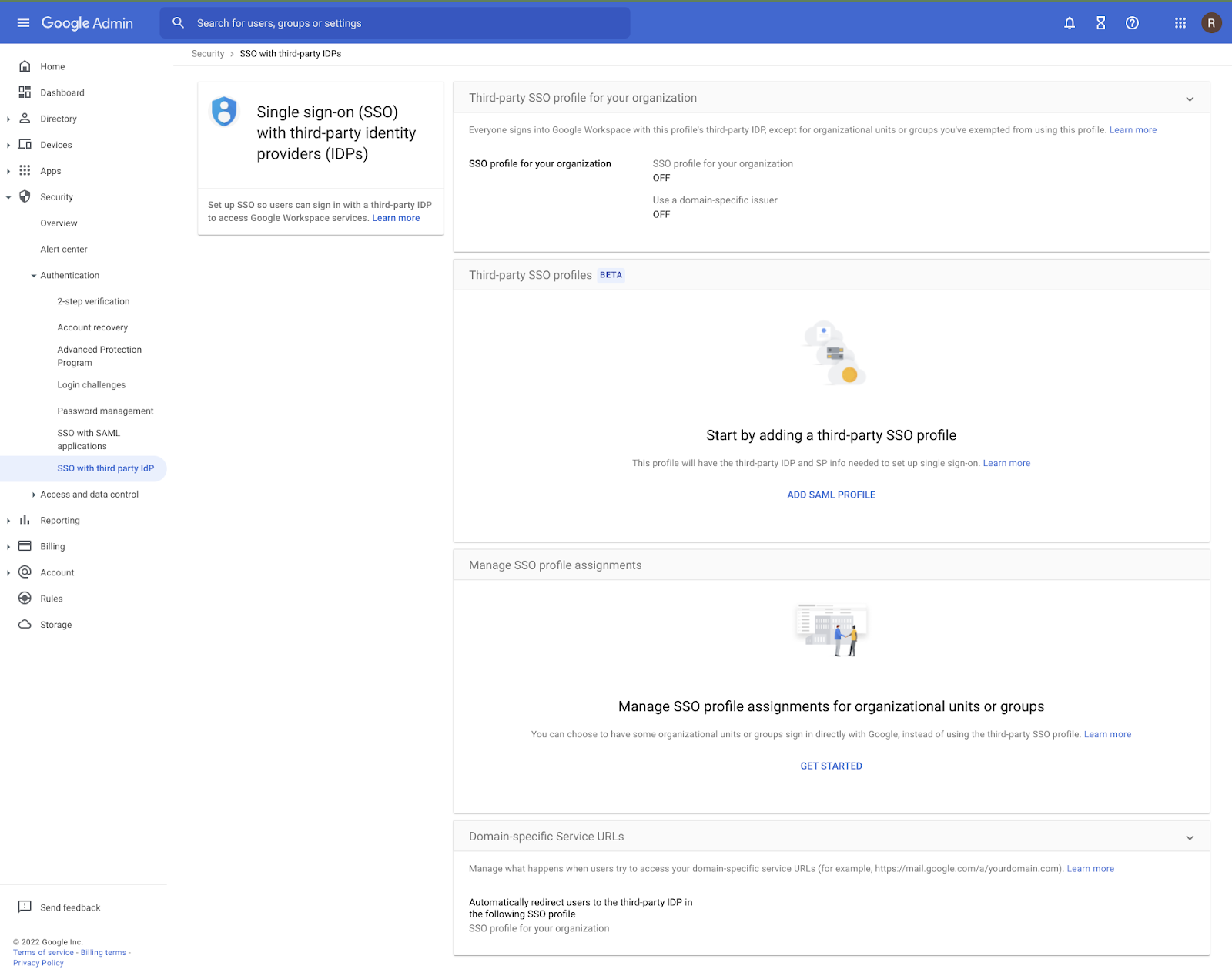Open Terms of service link
Image resolution: width=1232 pixels, height=976 pixels.
pyautogui.click(x=43, y=953)
